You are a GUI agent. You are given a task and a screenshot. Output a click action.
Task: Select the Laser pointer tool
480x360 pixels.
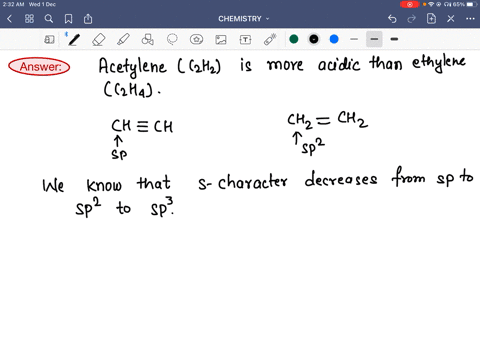[x=270, y=39]
